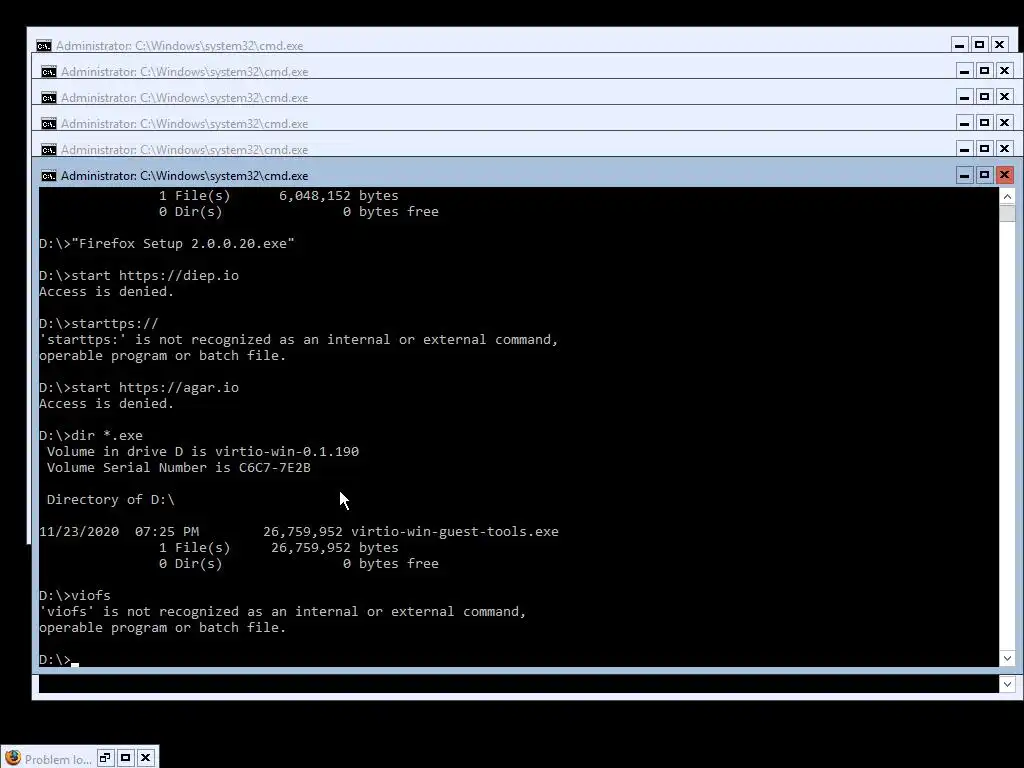The height and width of the screenshot is (768, 1024).
Task: Click the cmd icon of the third window from the back
Action: click(x=48, y=97)
